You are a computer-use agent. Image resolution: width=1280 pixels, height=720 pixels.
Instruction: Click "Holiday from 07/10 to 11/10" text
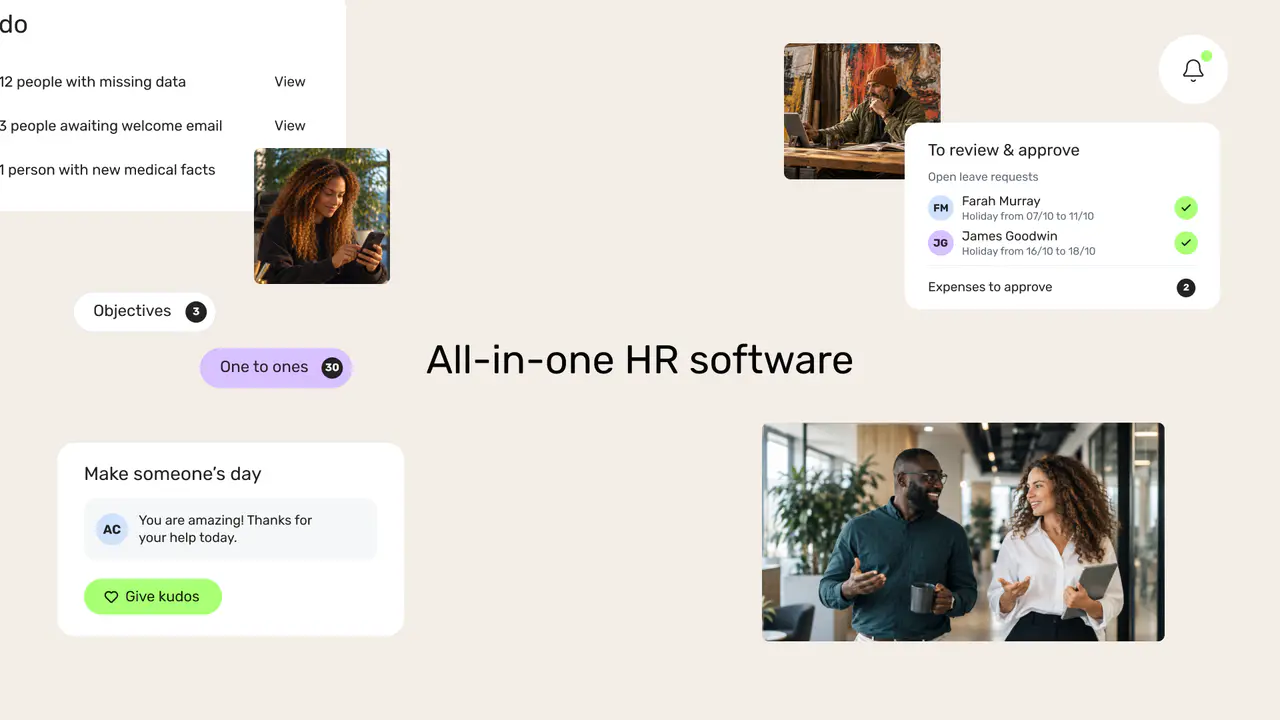(1028, 216)
